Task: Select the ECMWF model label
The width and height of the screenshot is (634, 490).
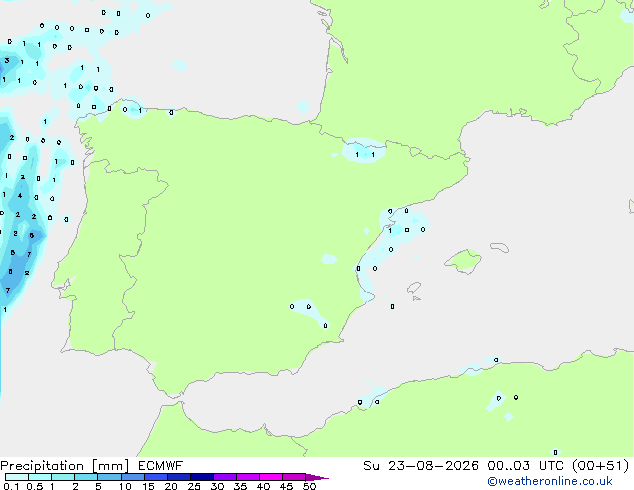Action: click(x=160, y=466)
